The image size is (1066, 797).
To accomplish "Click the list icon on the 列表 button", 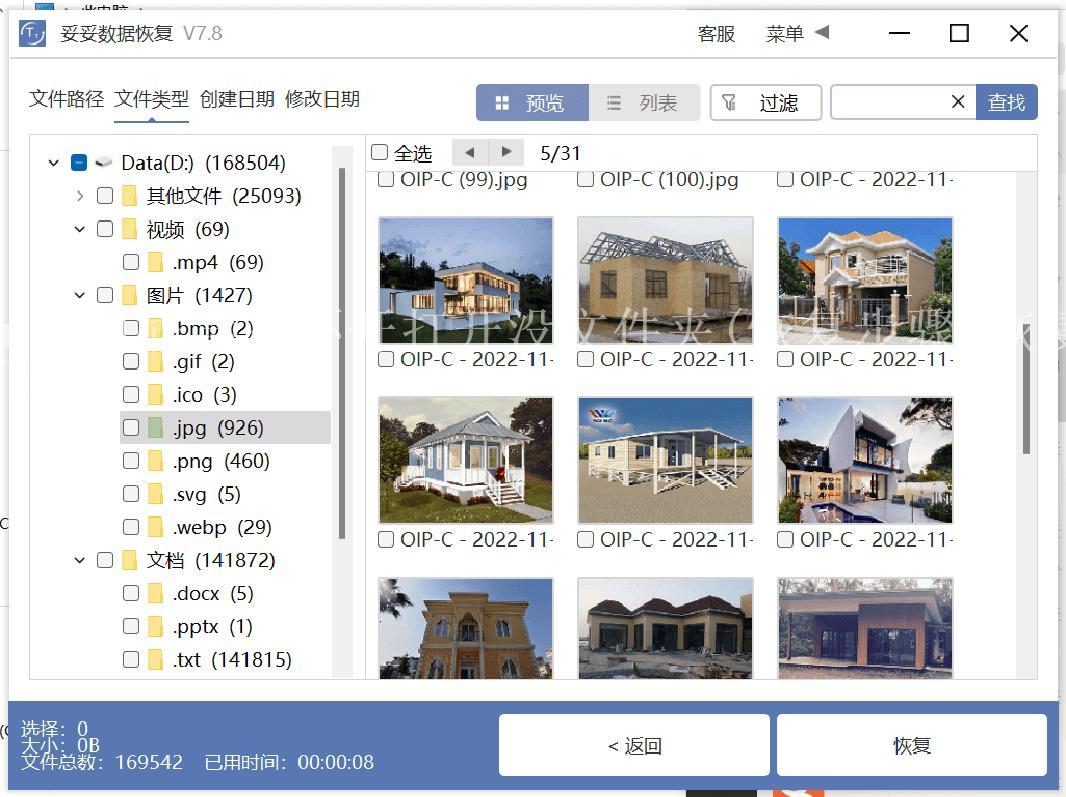I will [x=613, y=103].
